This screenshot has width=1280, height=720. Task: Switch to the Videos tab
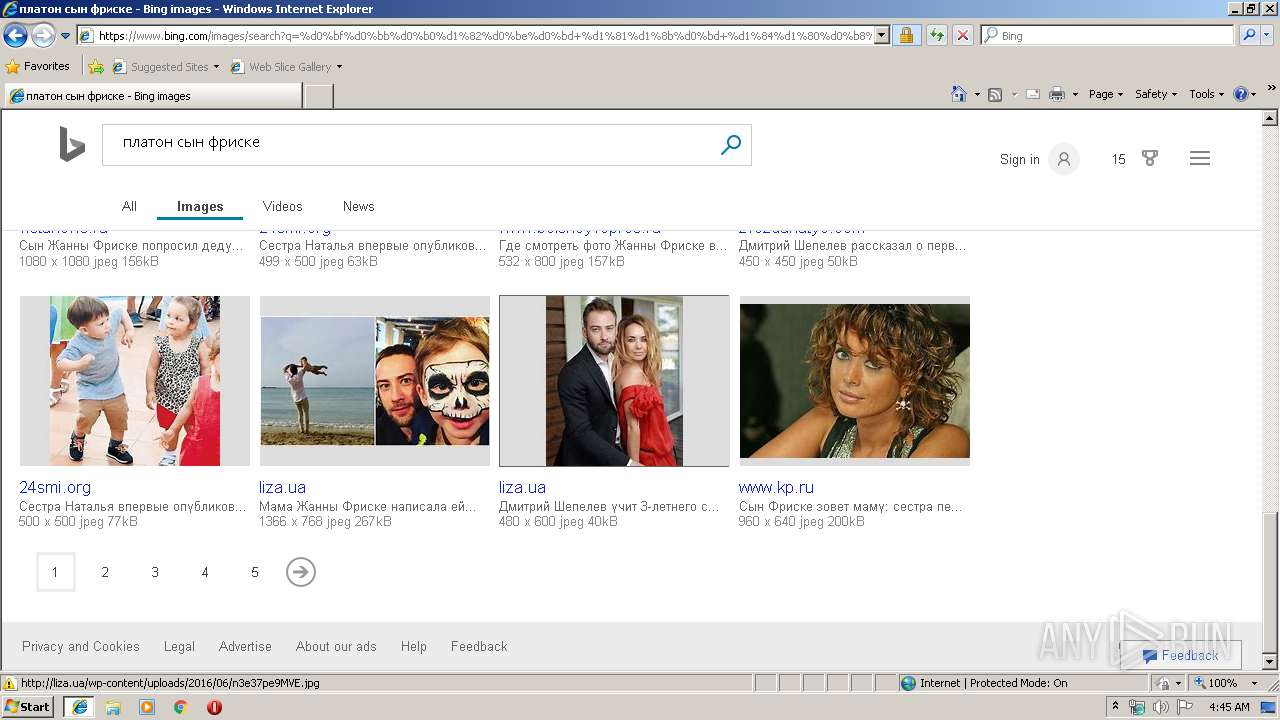point(282,207)
